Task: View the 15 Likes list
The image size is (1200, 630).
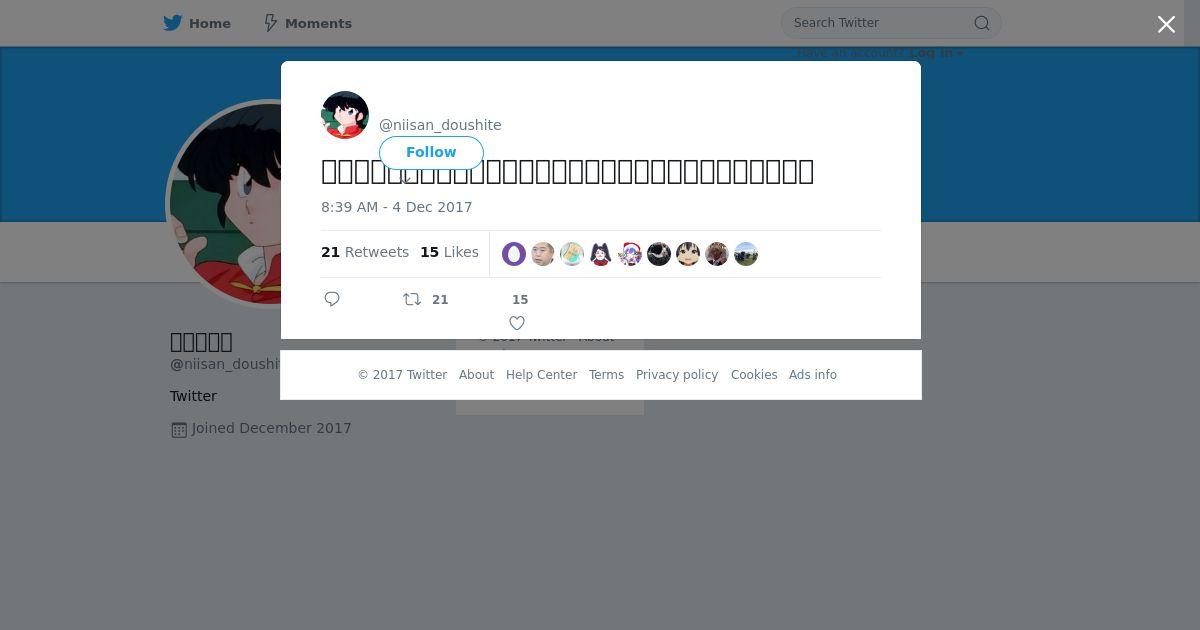Action: coord(449,252)
